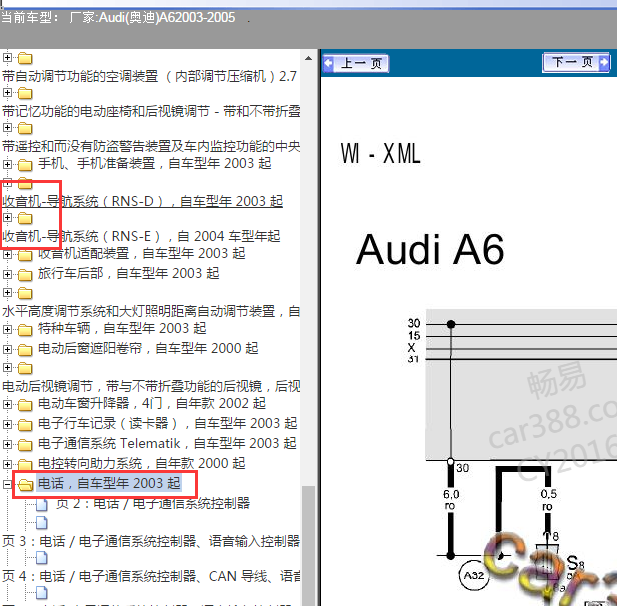Click page icon above 页 3：电话
This screenshot has width=617, height=606.
tap(42, 523)
